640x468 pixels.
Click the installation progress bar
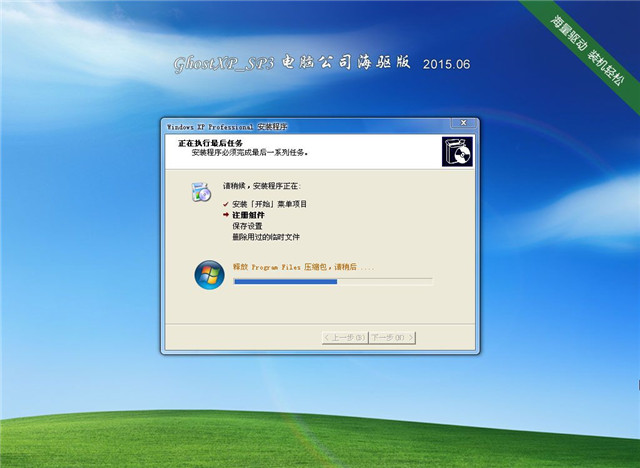332,282
